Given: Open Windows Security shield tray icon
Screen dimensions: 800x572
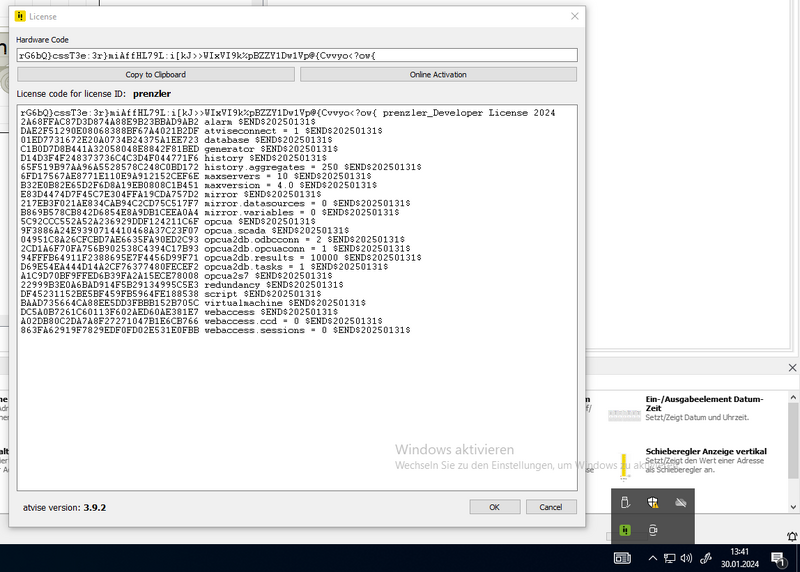Looking at the screenshot, I should click(x=653, y=502).
